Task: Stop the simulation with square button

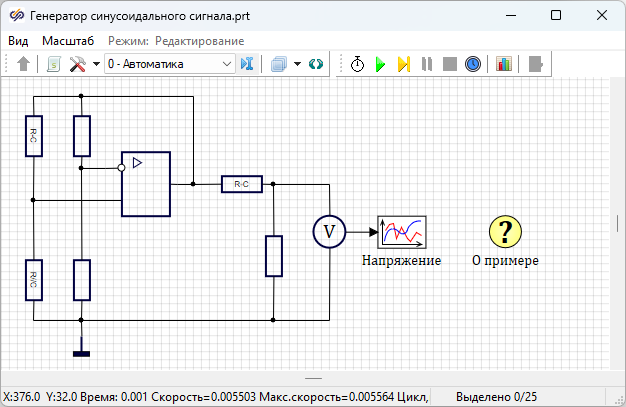Action: click(449, 64)
